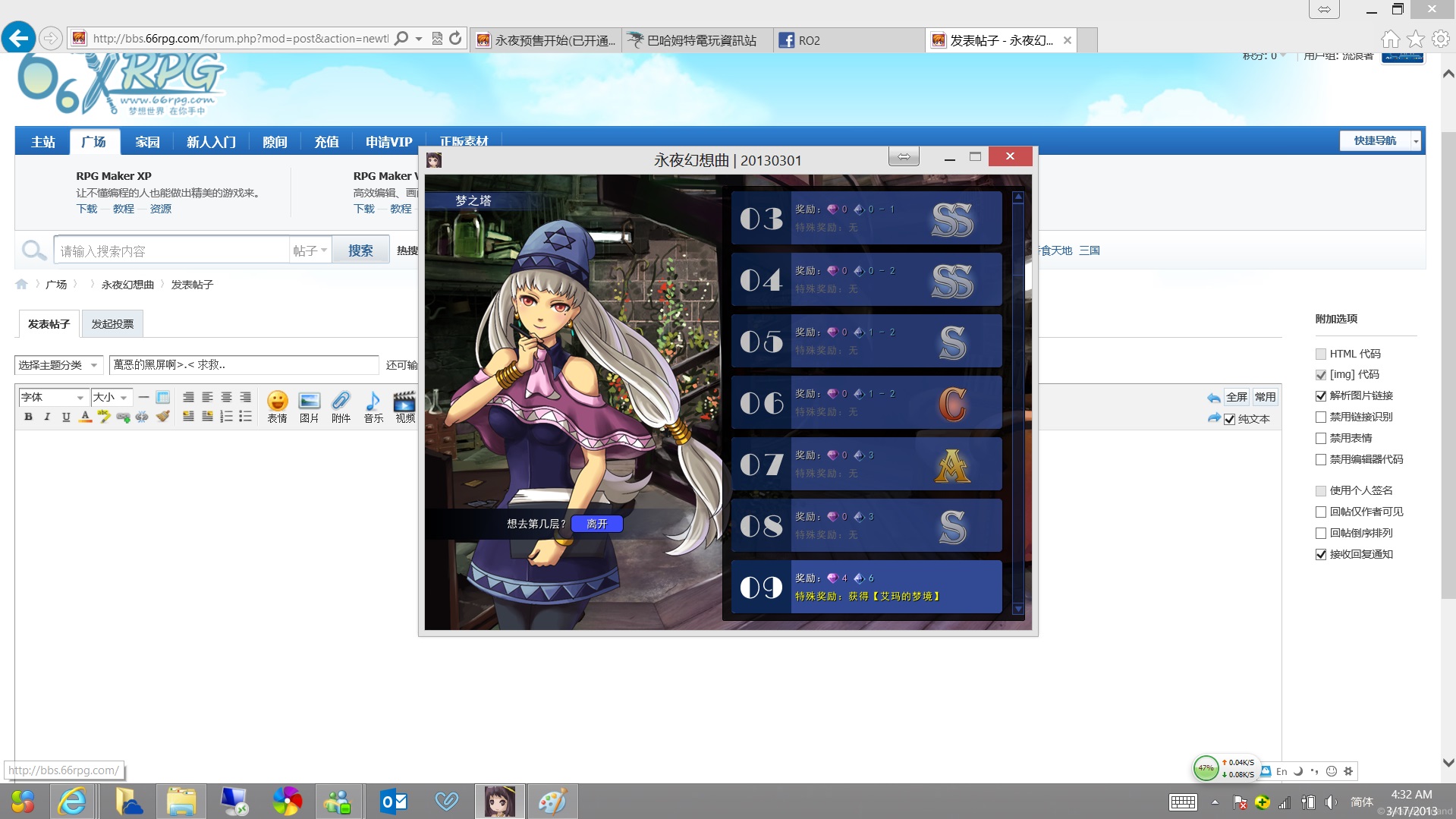Expand the 快捷导航 dropdown arrow
Image resolution: width=1456 pixels, height=819 pixels.
(x=1416, y=141)
